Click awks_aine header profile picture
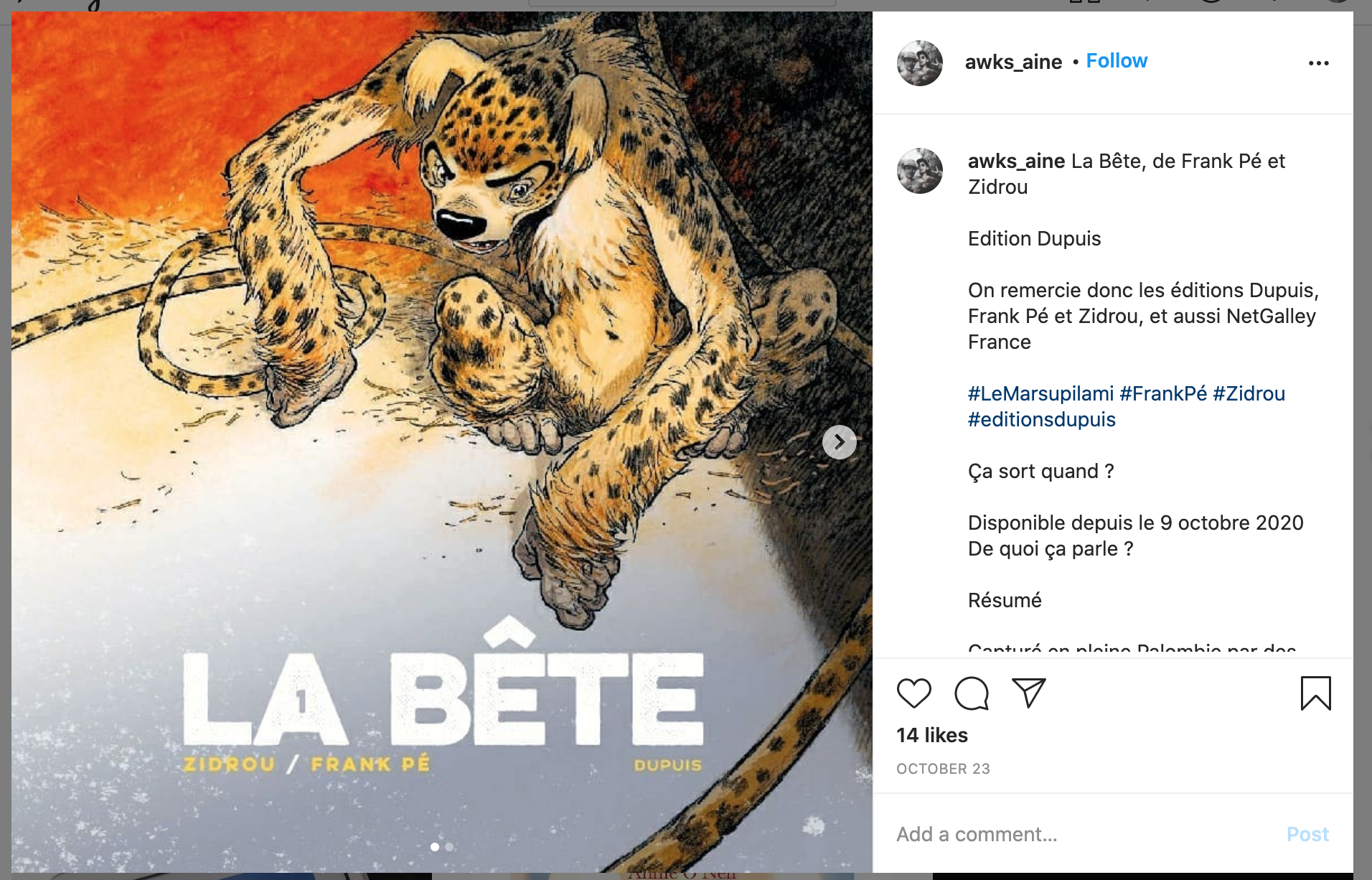 coord(919,63)
